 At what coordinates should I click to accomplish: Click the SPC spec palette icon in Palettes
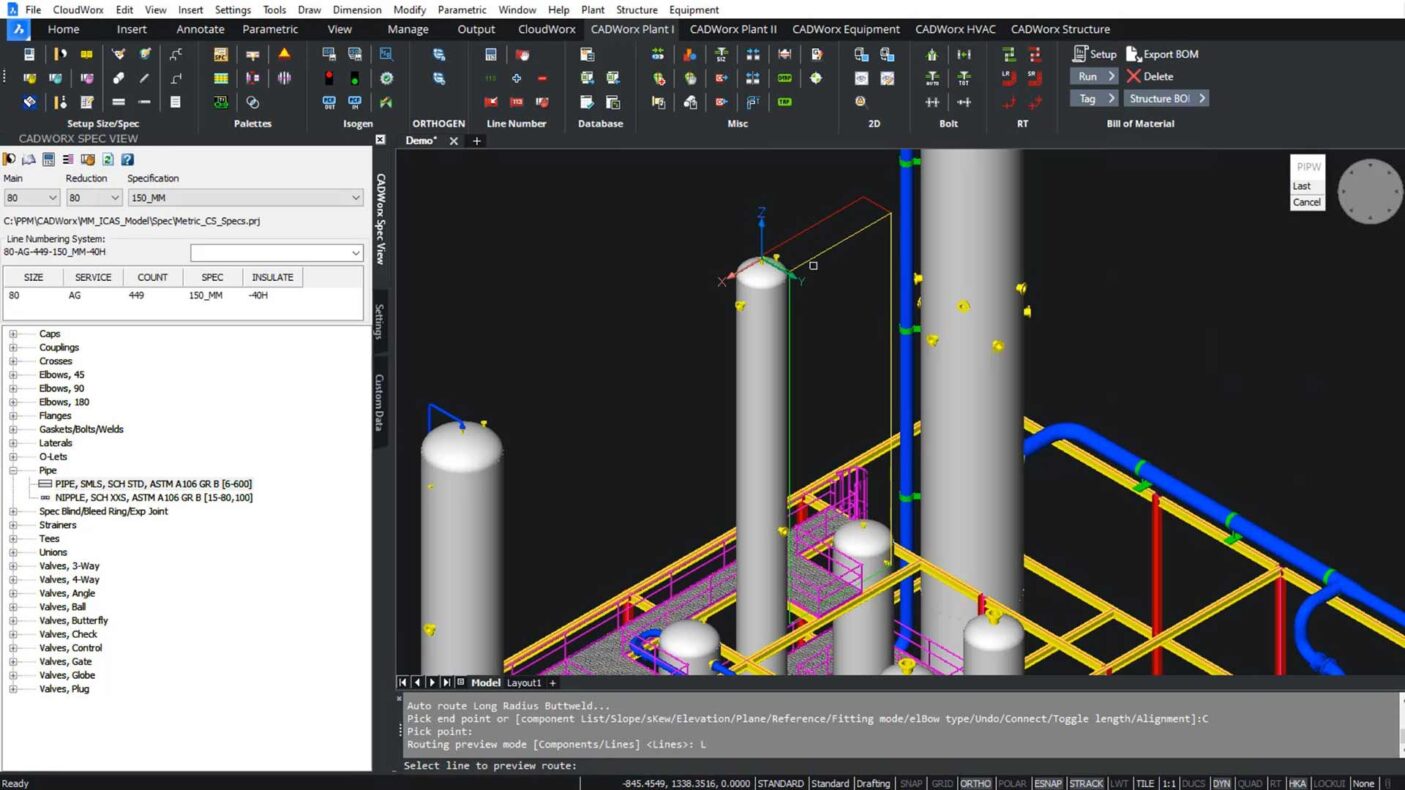tap(220, 54)
